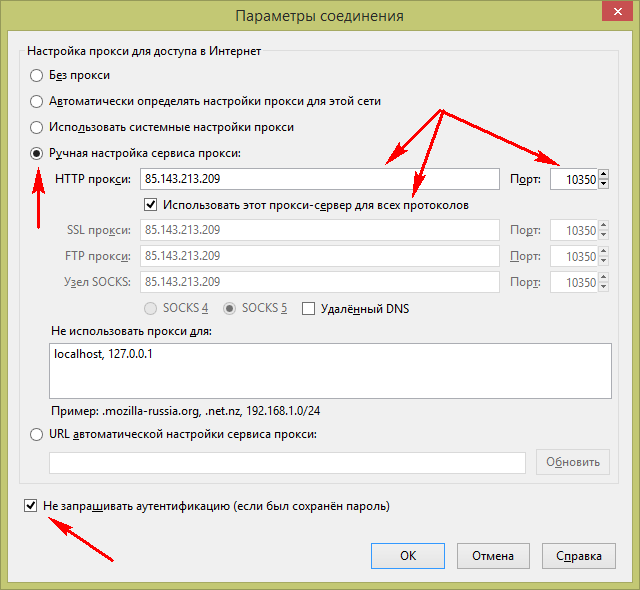This screenshot has width=640, height=590.
Task: Select 'Ручная настройка сервиса прокси' radio
Action: click(36, 153)
